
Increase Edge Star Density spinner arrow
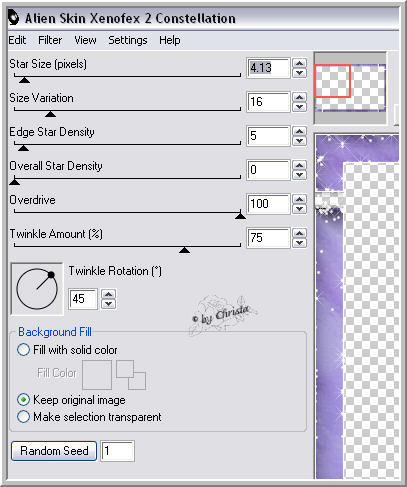pos(299,131)
